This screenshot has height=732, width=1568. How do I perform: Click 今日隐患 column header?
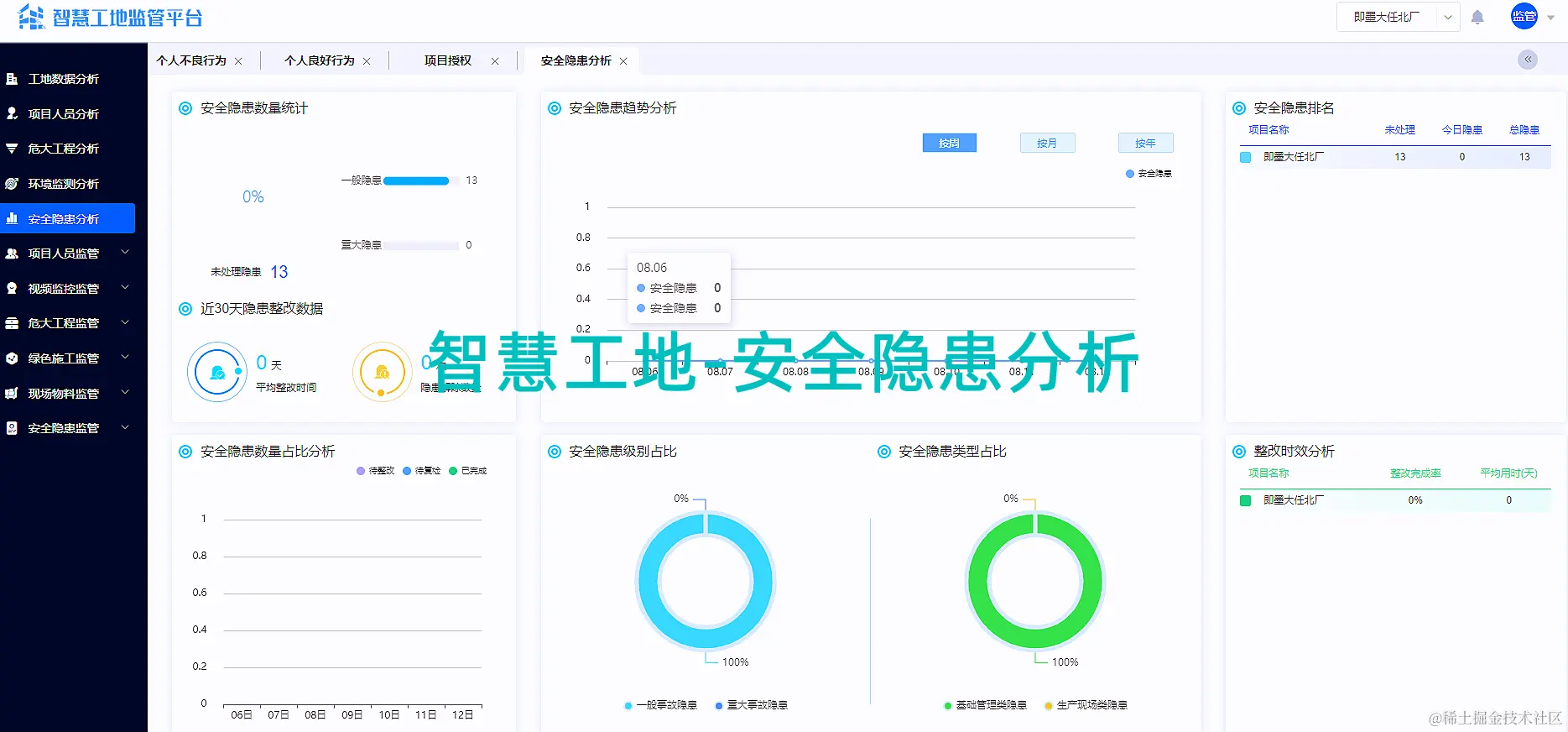[x=1462, y=130]
